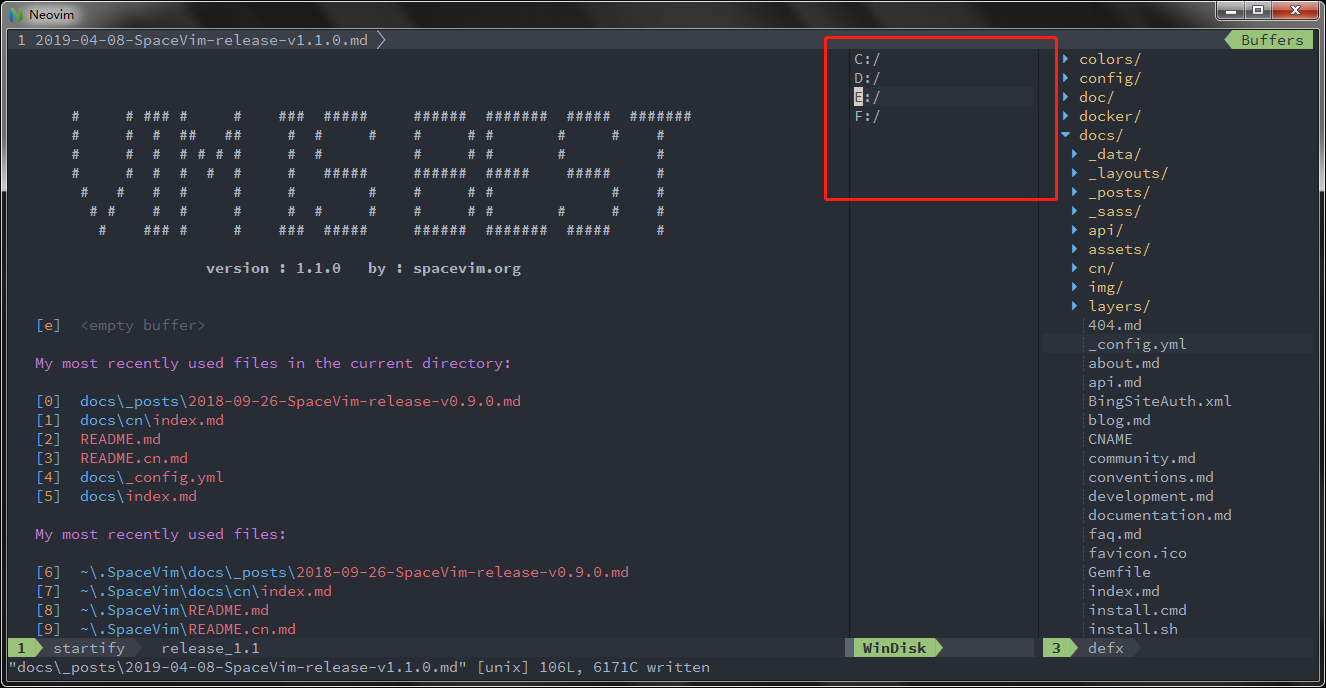
Task: Click the Neovim window title text
Action: [x=51, y=14]
